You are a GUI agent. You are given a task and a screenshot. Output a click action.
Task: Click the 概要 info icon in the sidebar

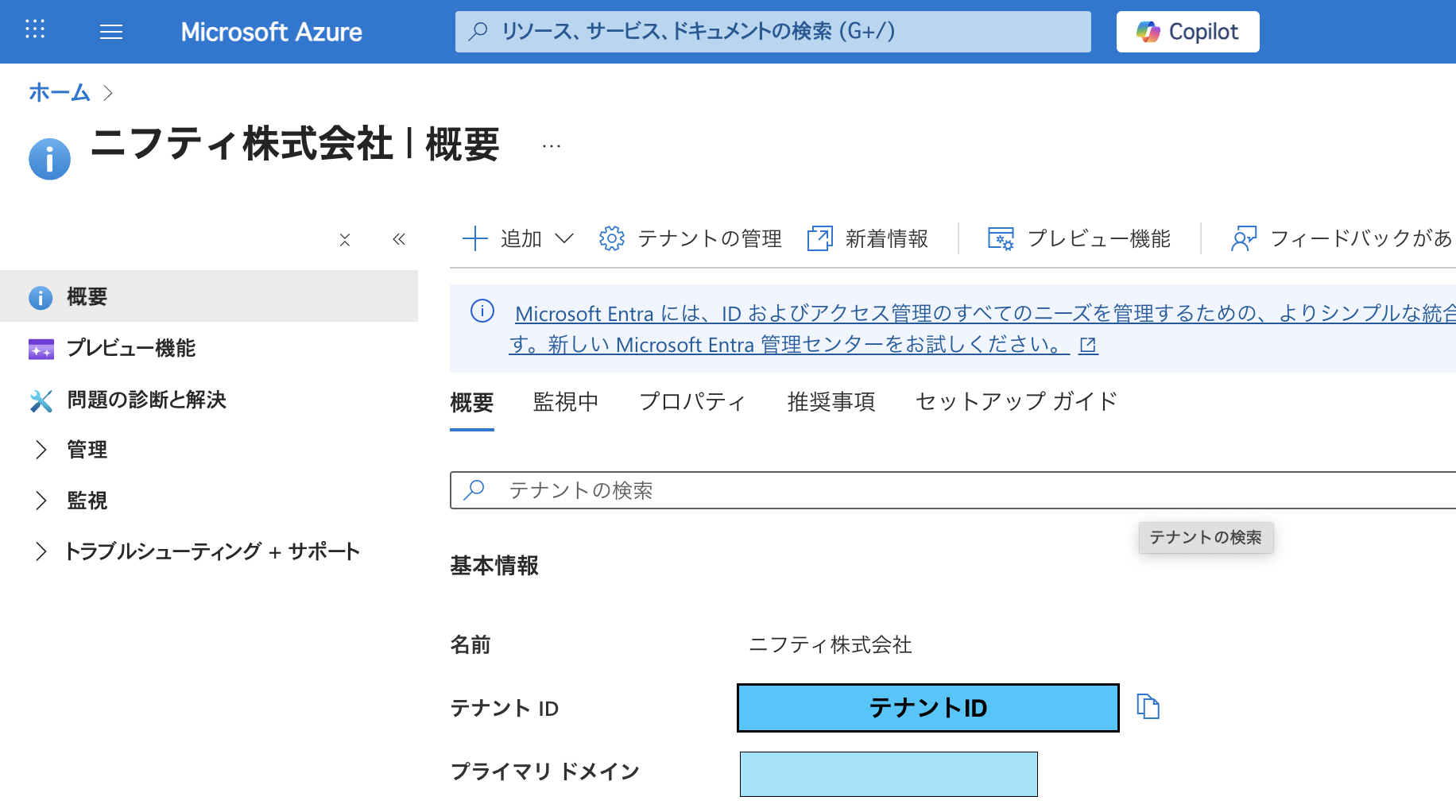pos(41,298)
